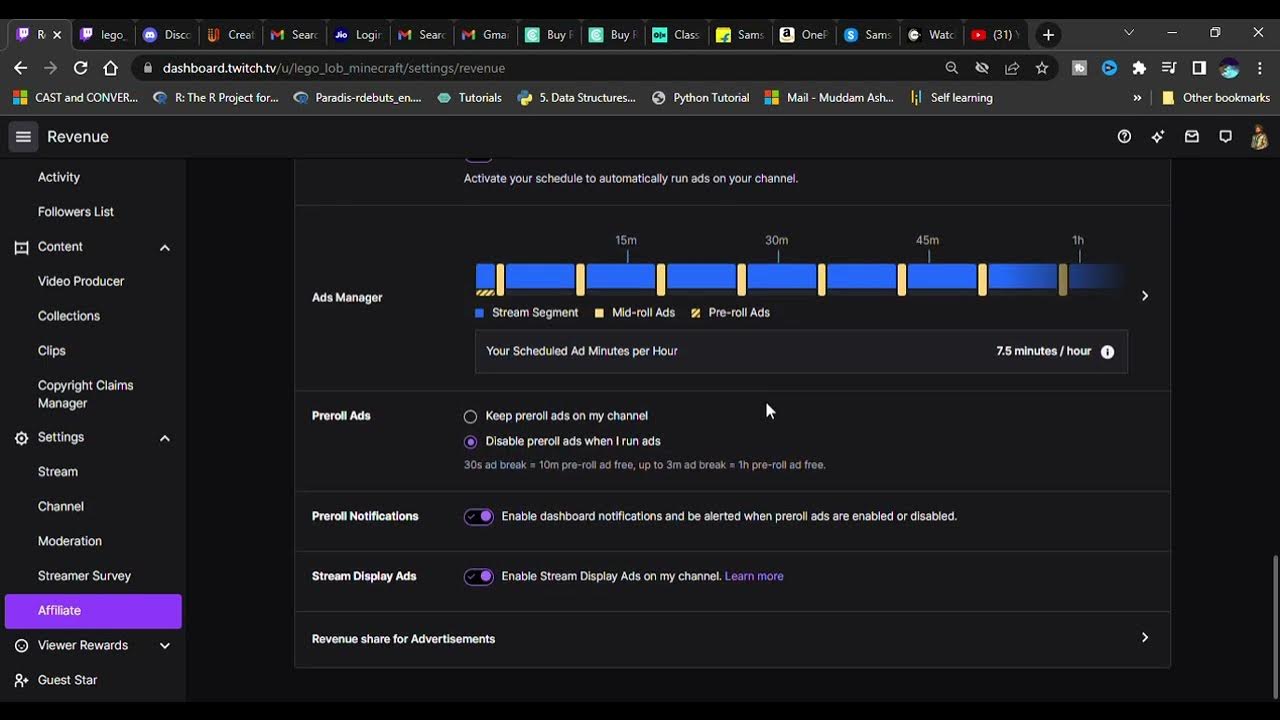The image size is (1280, 720).
Task: Click the Settings gear icon in sidebar
Action: (21, 438)
